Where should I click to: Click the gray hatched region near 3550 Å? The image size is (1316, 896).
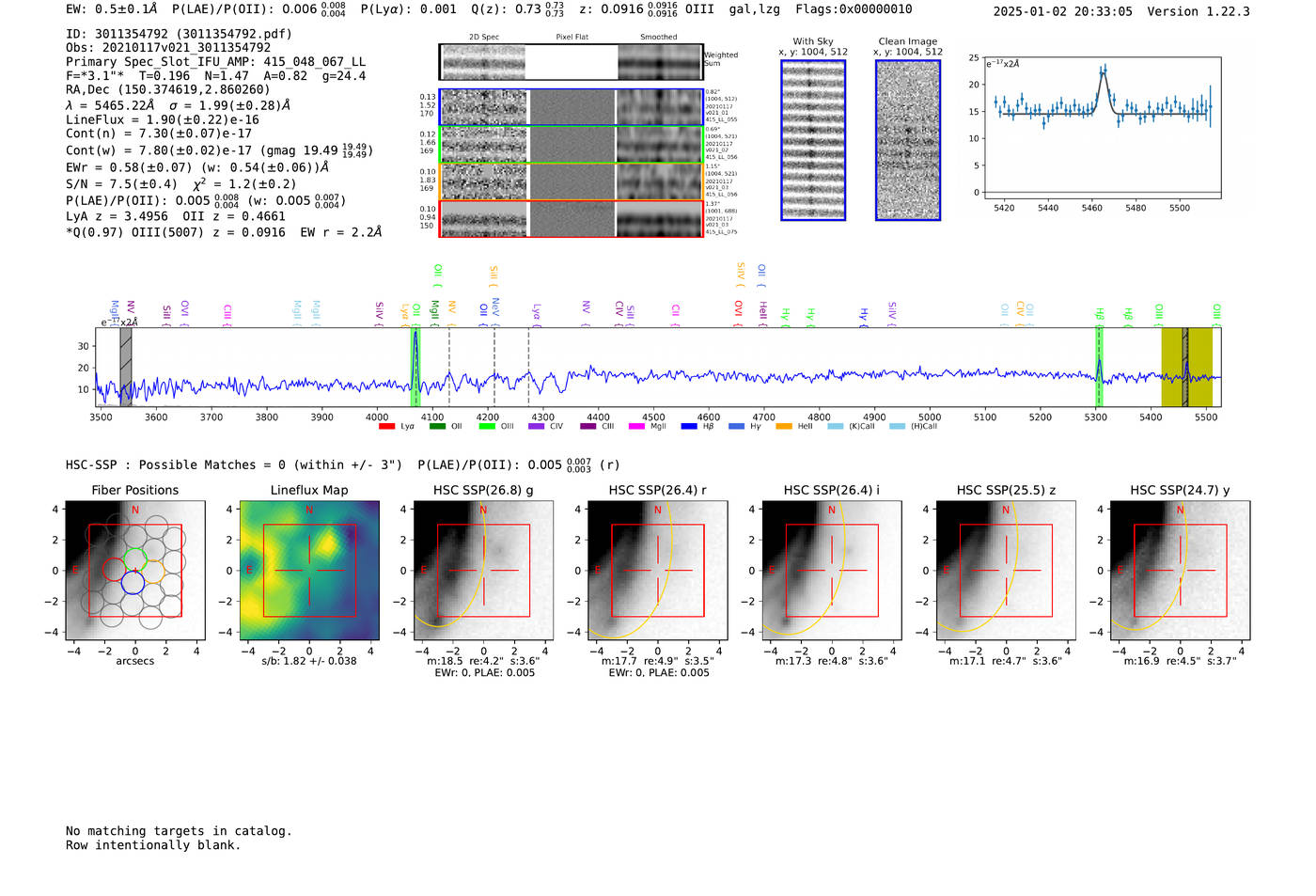point(125,367)
